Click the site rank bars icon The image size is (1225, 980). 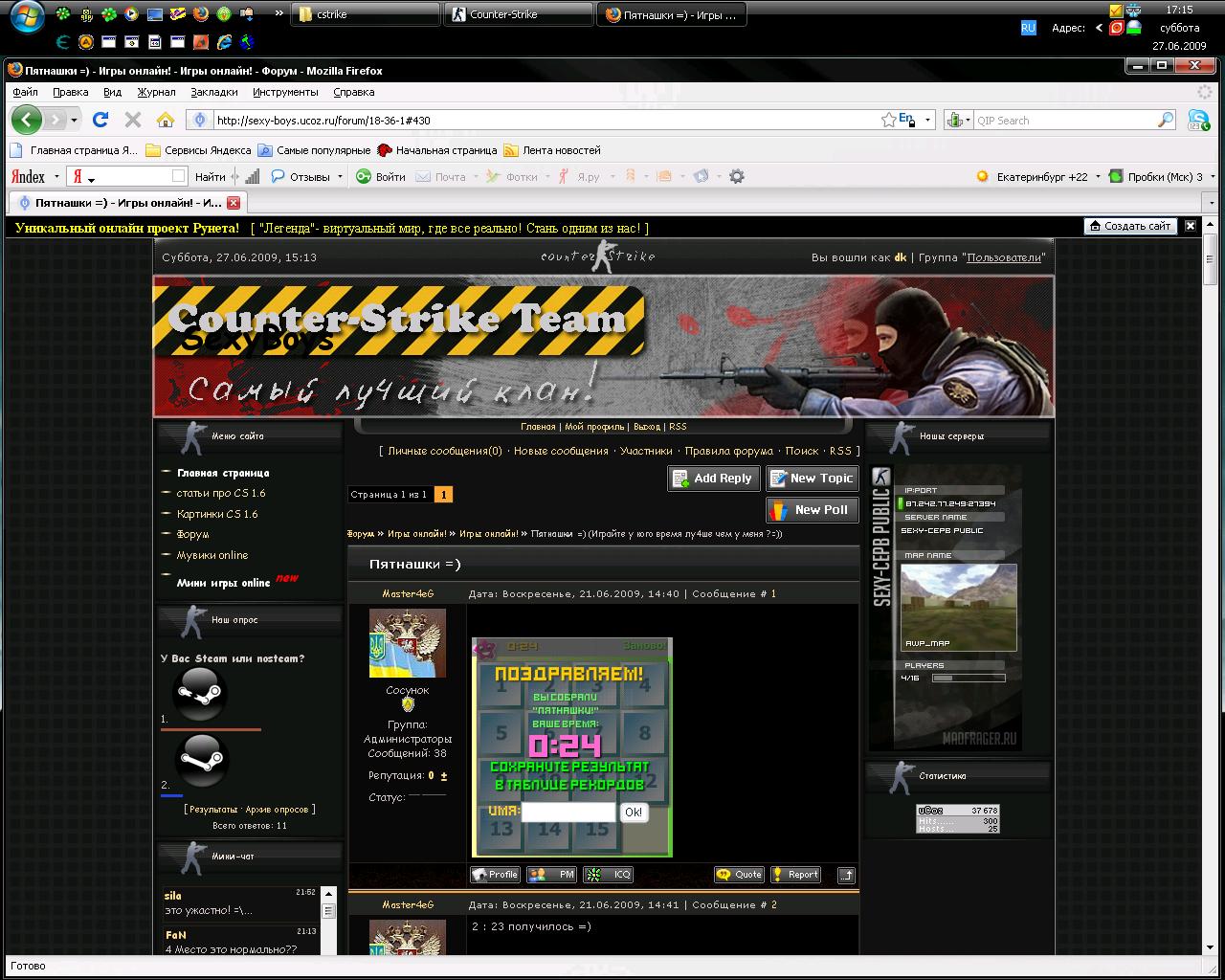pyautogui.click(x=252, y=176)
